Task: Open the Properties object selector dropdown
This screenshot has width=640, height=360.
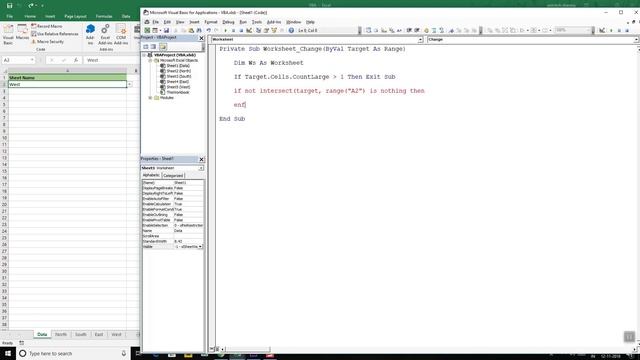Action: (201, 168)
